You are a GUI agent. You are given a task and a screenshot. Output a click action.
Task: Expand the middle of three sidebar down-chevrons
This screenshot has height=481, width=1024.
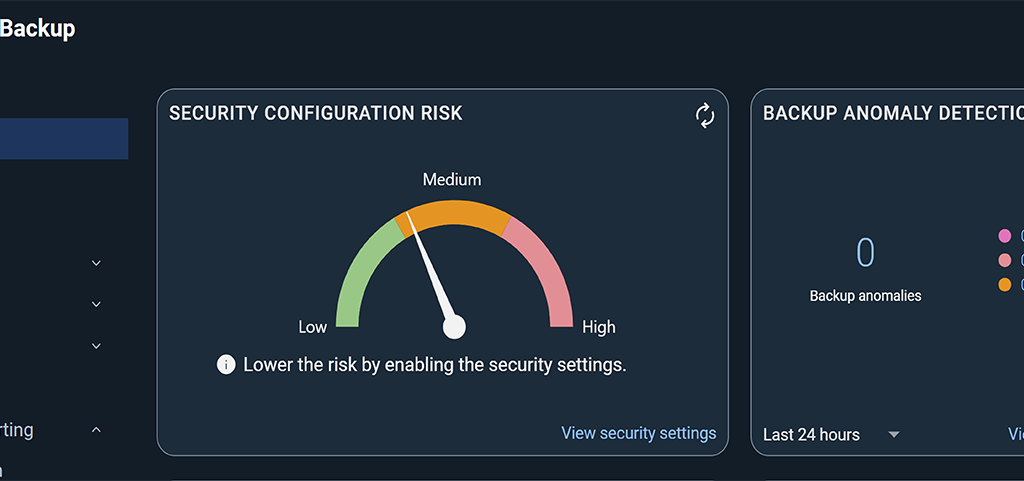pyautogui.click(x=96, y=304)
